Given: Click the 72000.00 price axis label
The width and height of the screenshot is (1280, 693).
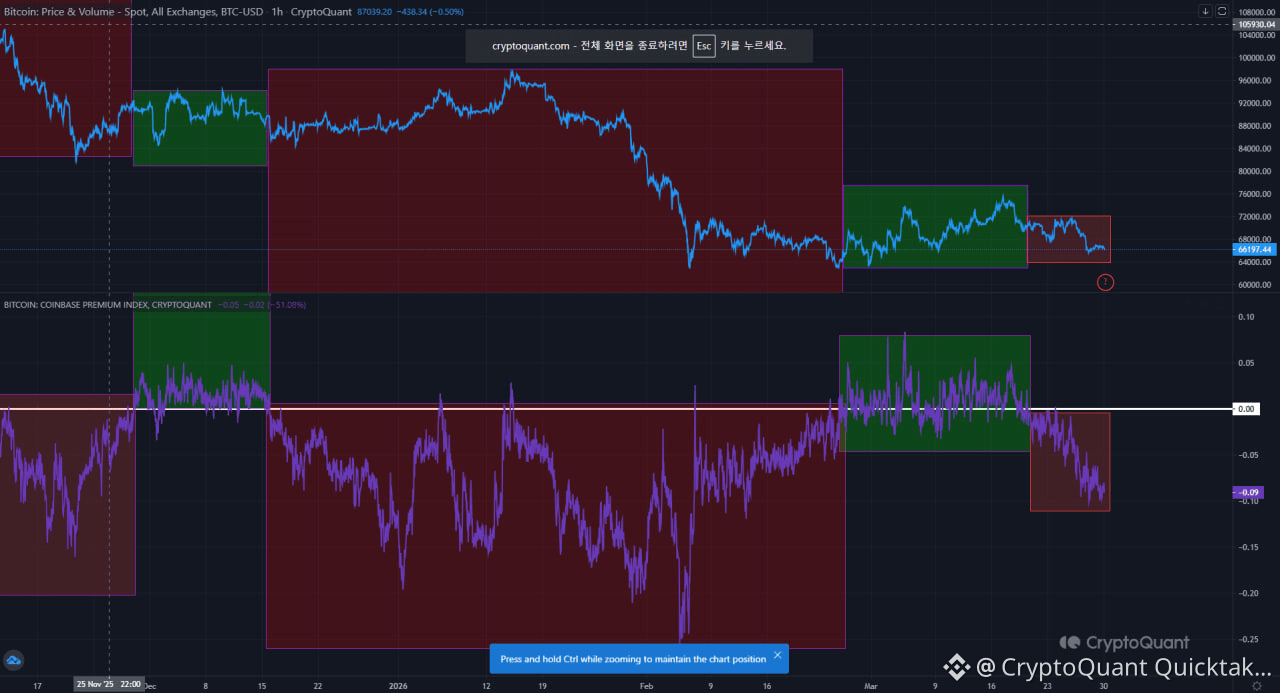Looking at the screenshot, I should click(1257, 216).
